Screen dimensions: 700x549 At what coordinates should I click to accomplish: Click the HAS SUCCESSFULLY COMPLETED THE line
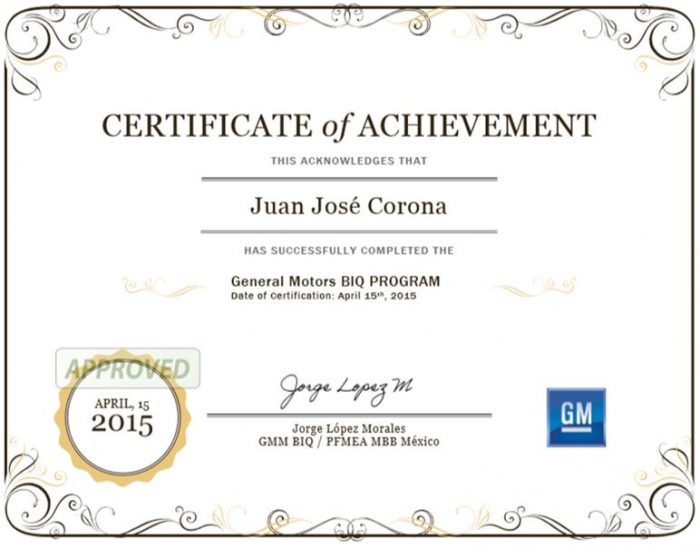[348, 250]
